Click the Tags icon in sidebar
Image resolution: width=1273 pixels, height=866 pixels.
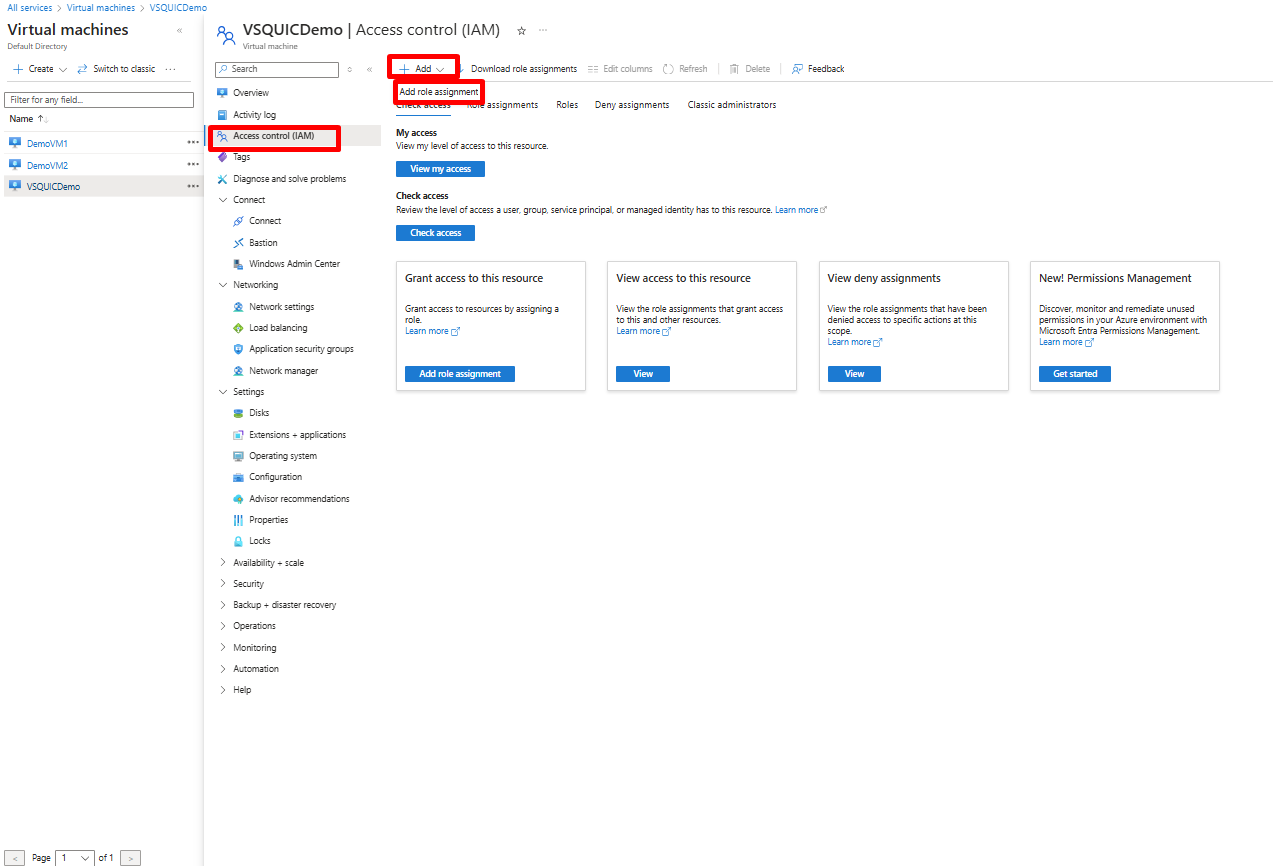[x=222, y=157]
